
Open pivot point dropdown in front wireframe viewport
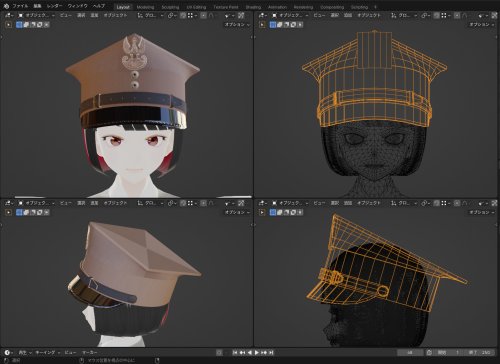point(426,15)
